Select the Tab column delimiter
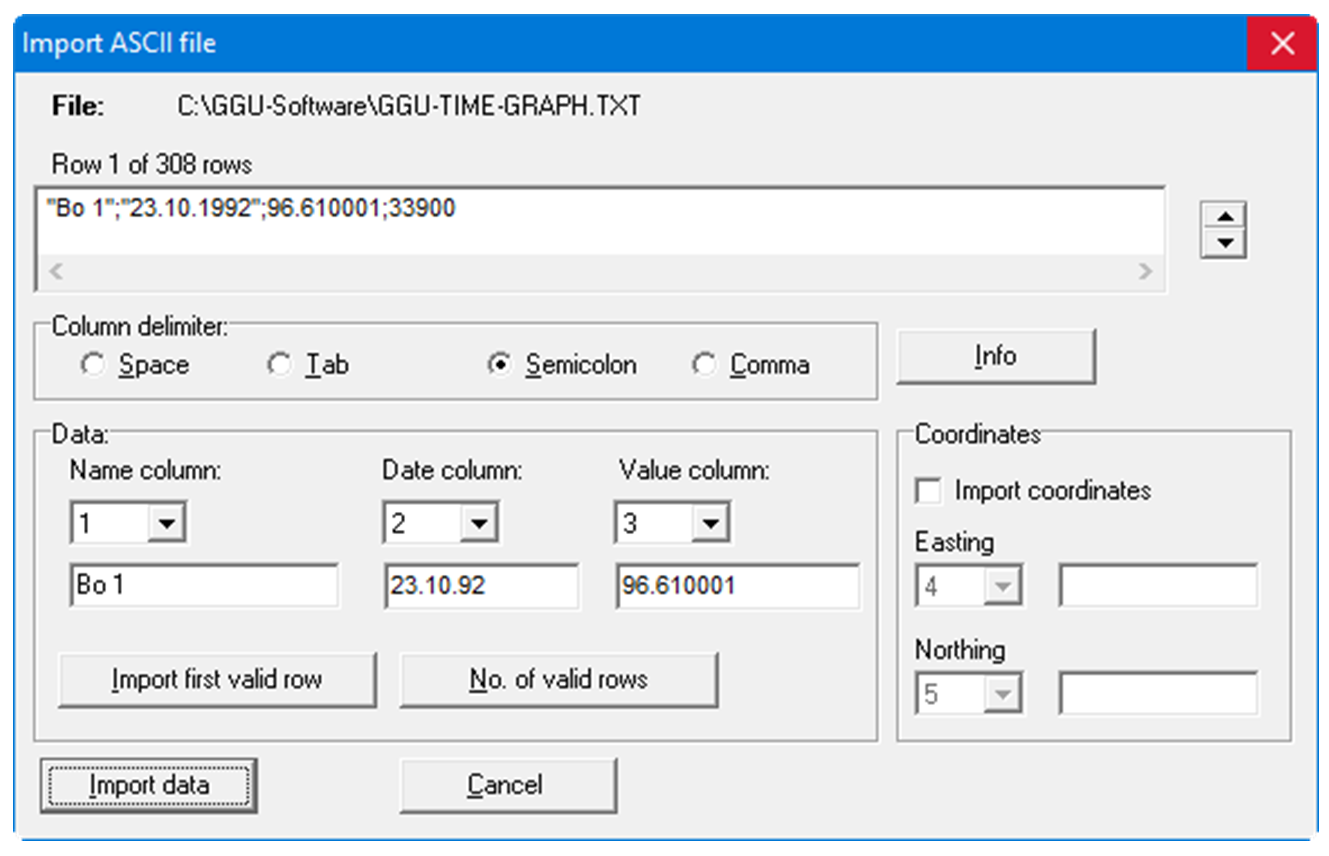 [280, 366]
